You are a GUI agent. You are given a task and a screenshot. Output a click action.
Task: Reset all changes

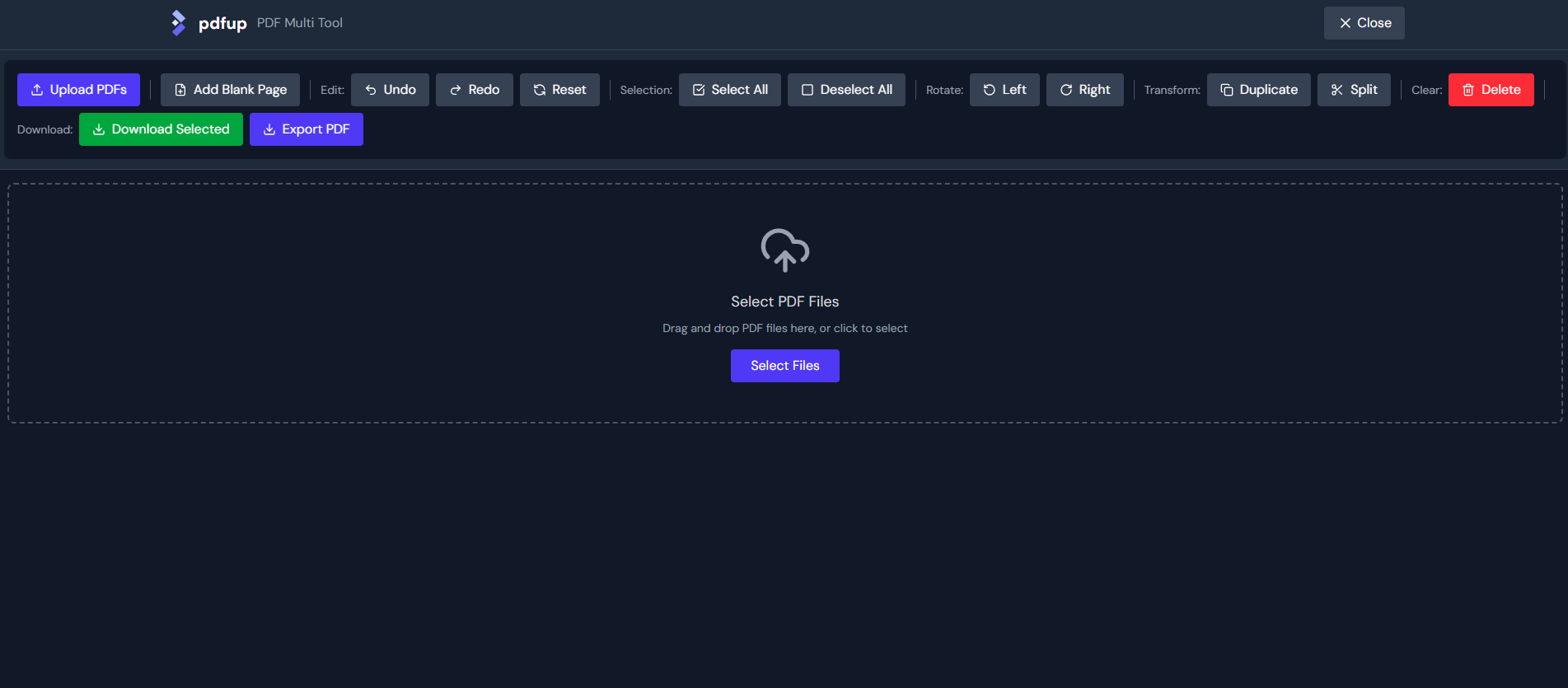[559, 90]
